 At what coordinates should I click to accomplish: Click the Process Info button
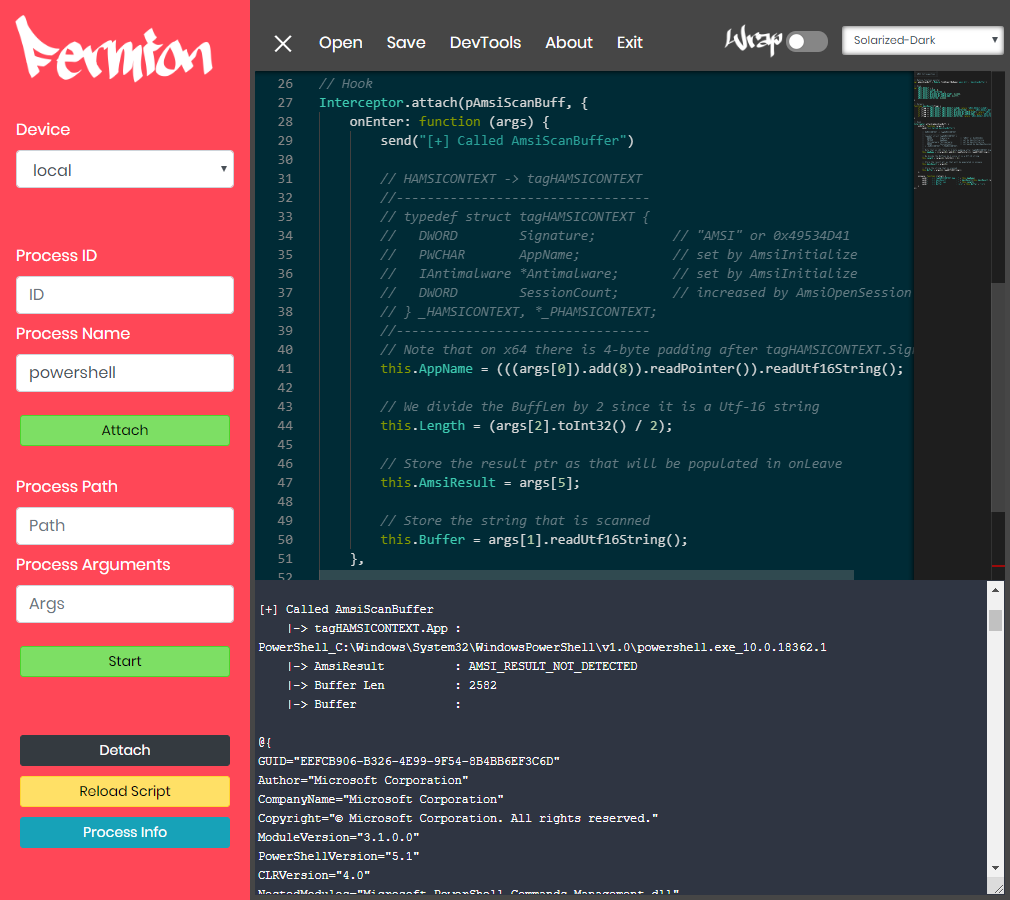(125, 832)
